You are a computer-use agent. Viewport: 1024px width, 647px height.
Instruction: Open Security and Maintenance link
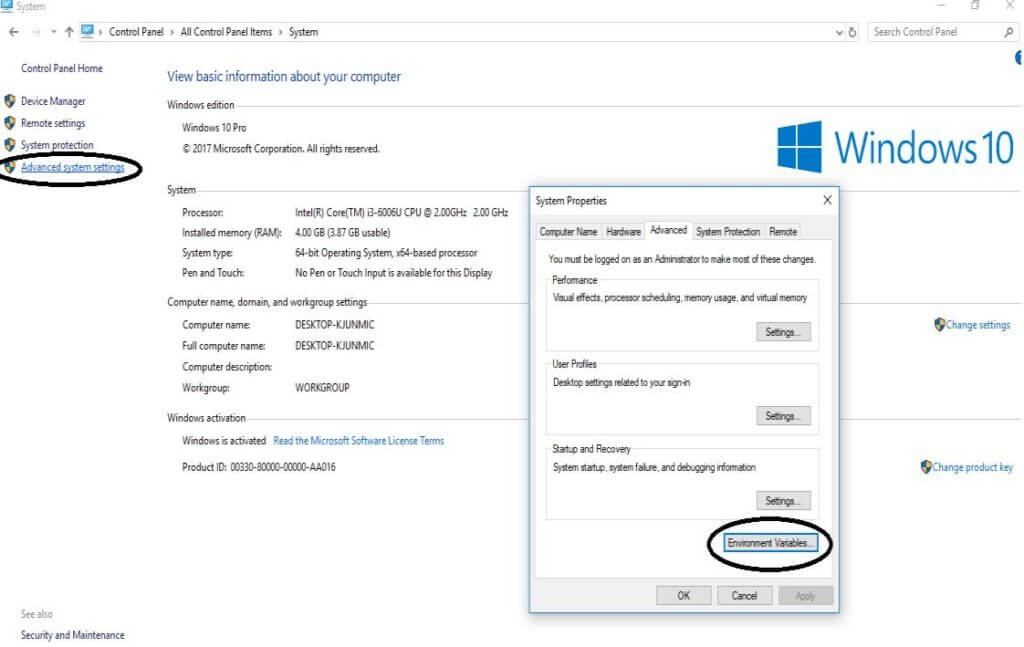pos(72,635)
